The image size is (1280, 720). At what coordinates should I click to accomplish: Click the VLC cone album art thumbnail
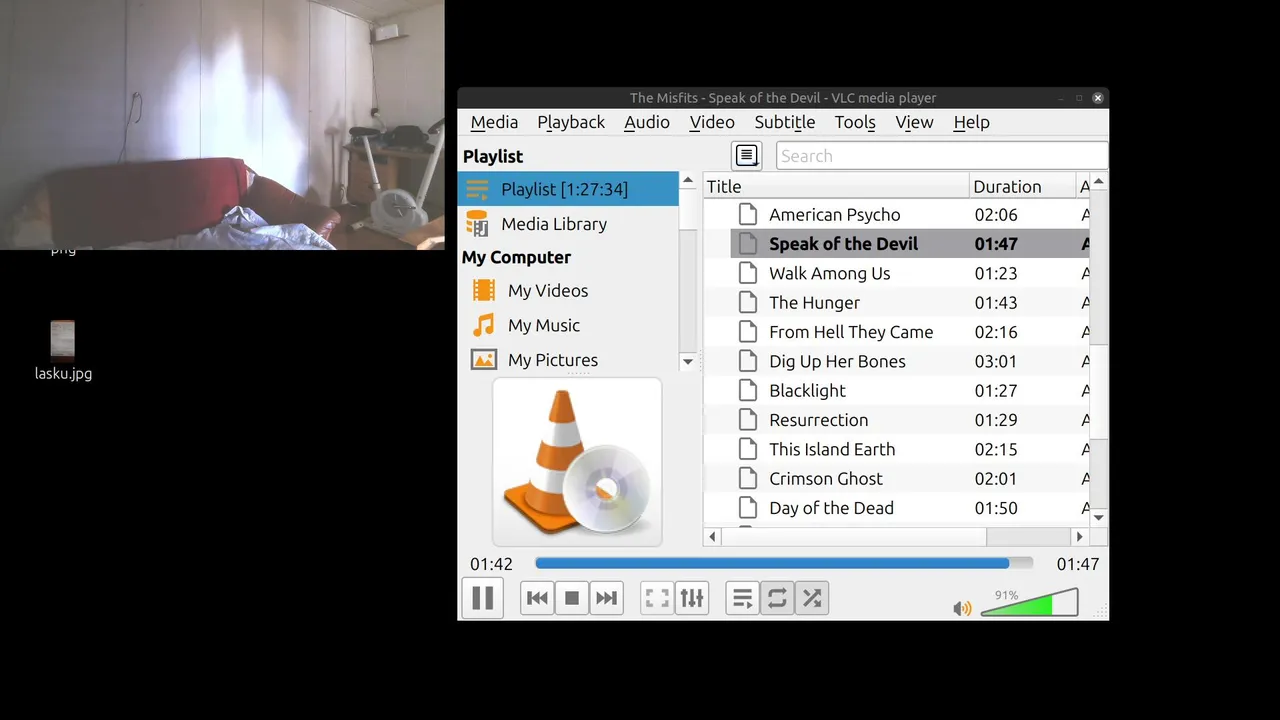[577, 462]
